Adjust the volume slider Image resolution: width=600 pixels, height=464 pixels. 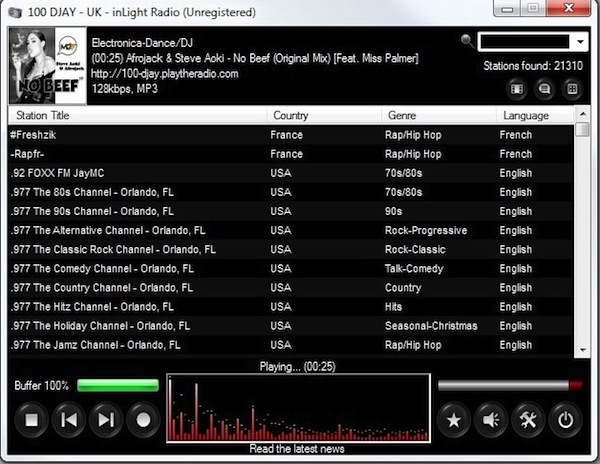point(509,385)
